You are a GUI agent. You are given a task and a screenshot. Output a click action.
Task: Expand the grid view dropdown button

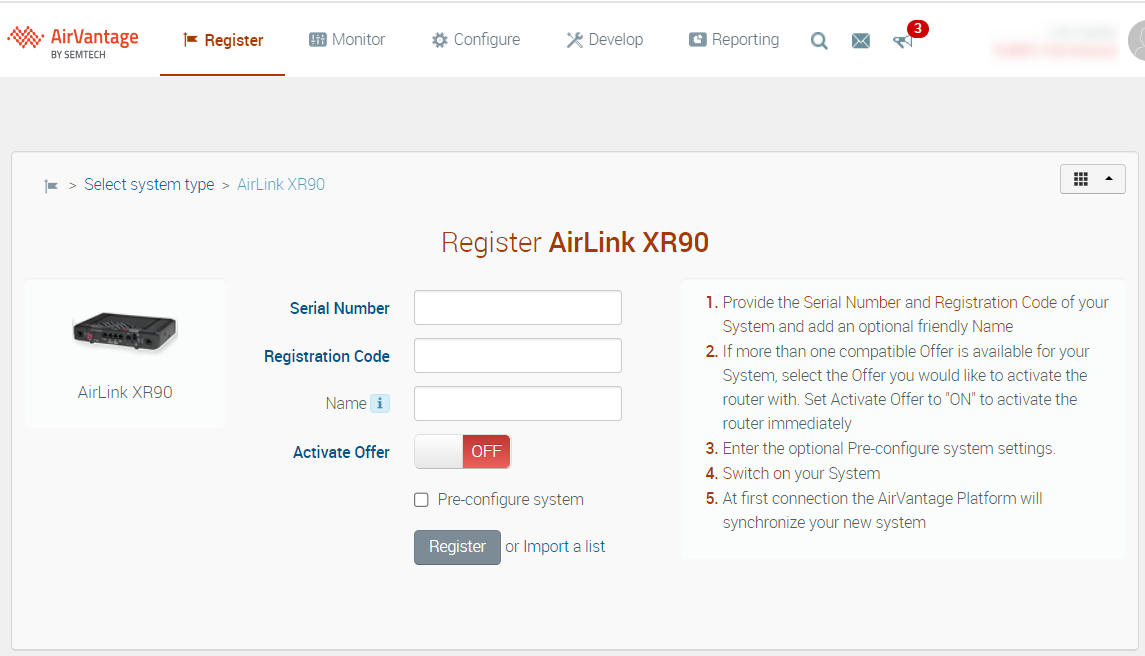(1092, 179)
